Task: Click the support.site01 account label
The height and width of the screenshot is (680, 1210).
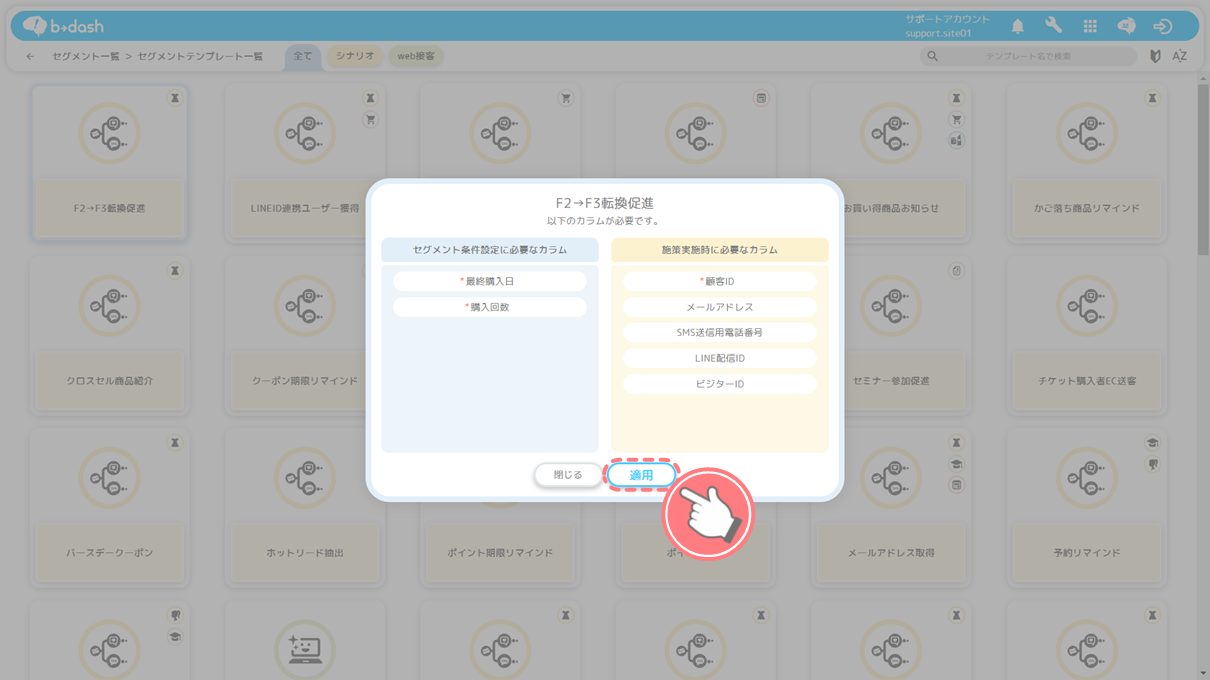Action: 938,34
